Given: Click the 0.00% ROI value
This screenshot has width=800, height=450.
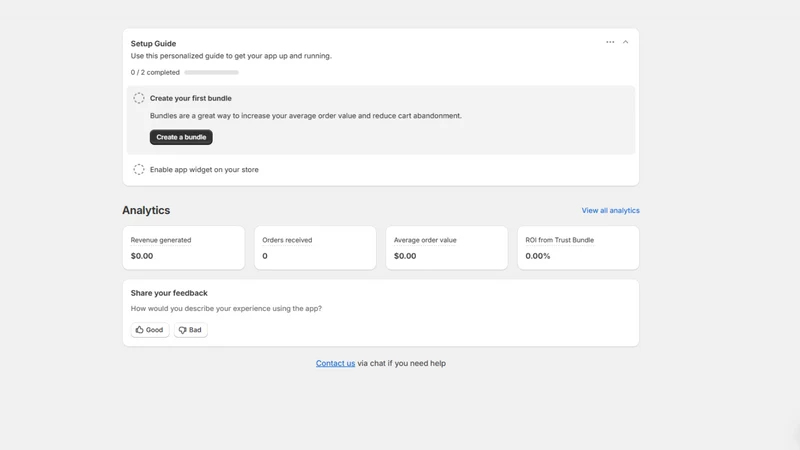Looking at the screenshot, I should 538,256.
